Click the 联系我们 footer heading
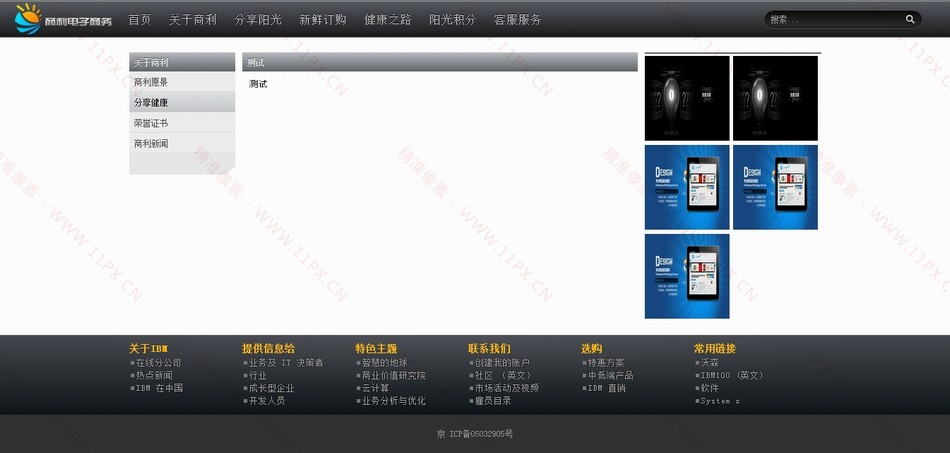Viewport: 950px width, 453px height. point(489,349)
